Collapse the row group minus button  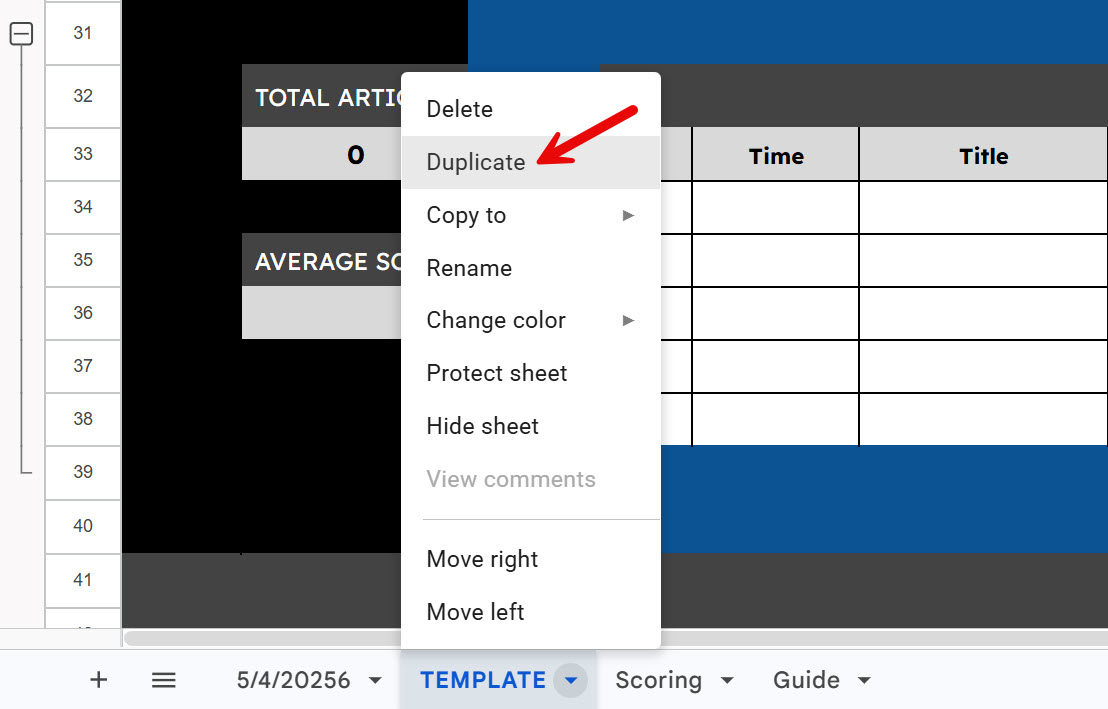(x=21, y=33)
